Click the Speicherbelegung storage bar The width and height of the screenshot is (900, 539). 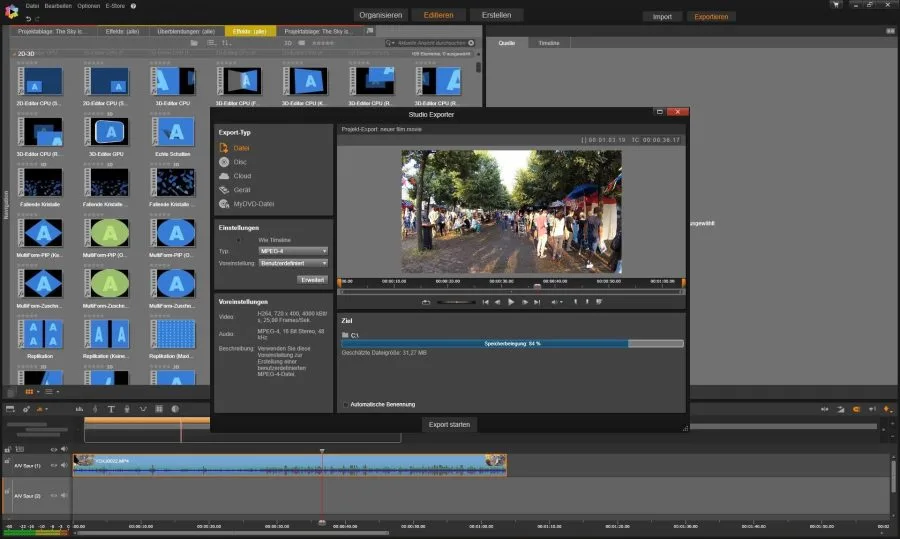coord(512,343)
